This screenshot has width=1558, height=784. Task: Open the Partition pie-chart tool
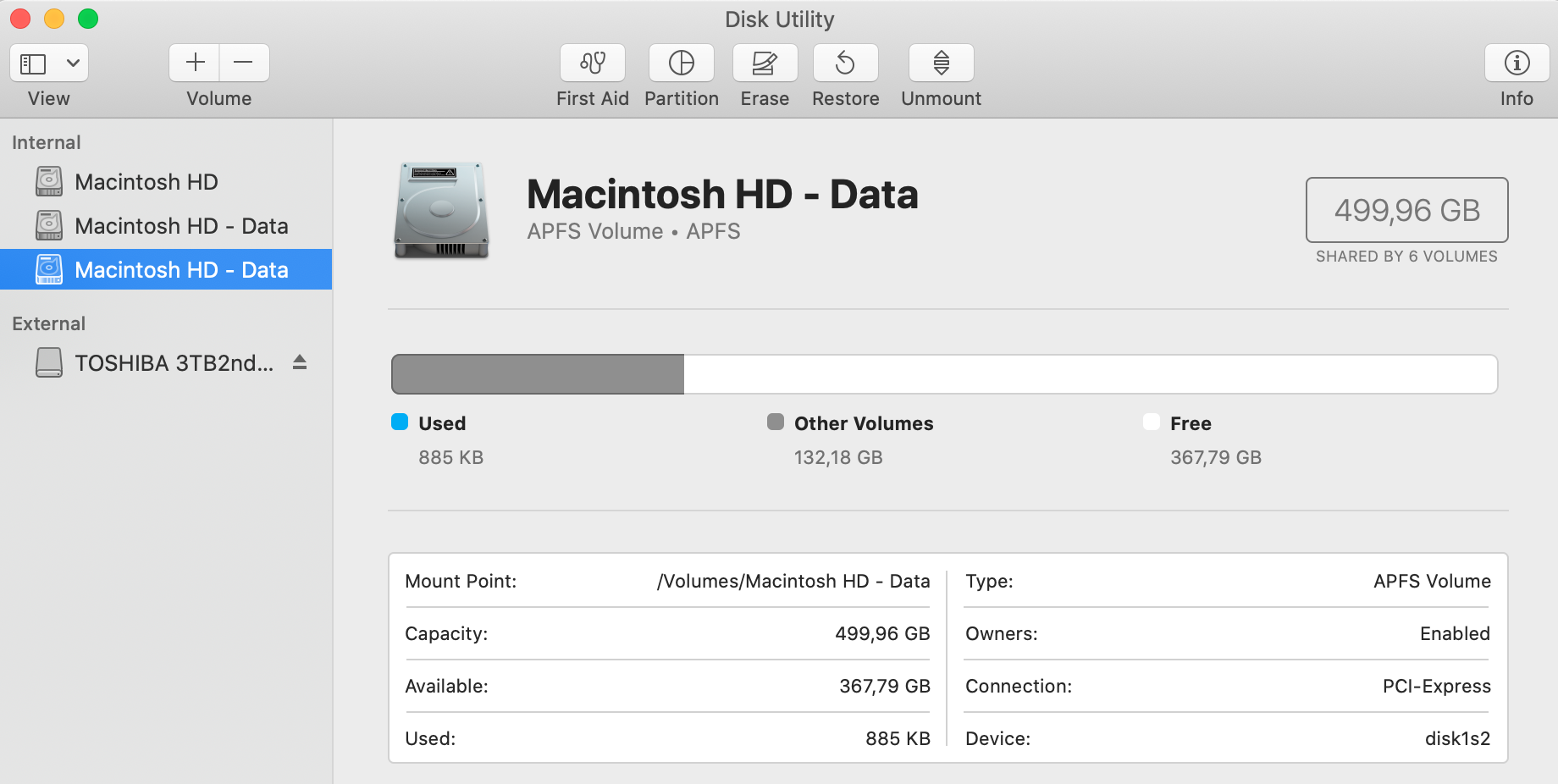pos(682,63)
